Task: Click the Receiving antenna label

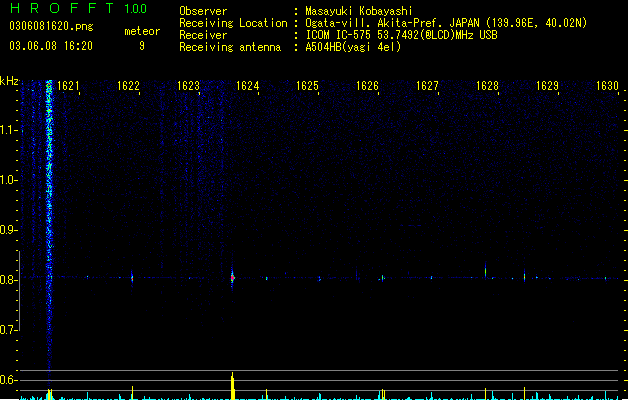Action: (230, 47)
